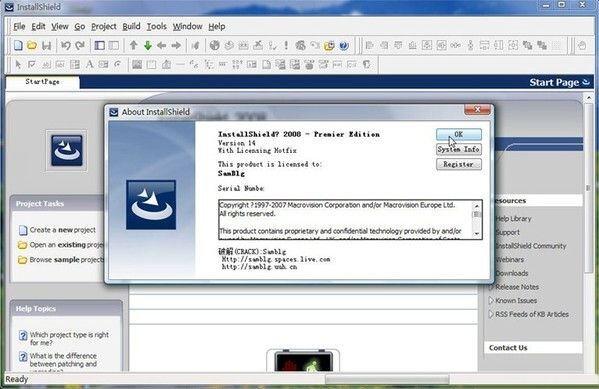Click the Start Page scroll-up arrow
The width and height of the screenshot is (599, 389).
point(588,98)
